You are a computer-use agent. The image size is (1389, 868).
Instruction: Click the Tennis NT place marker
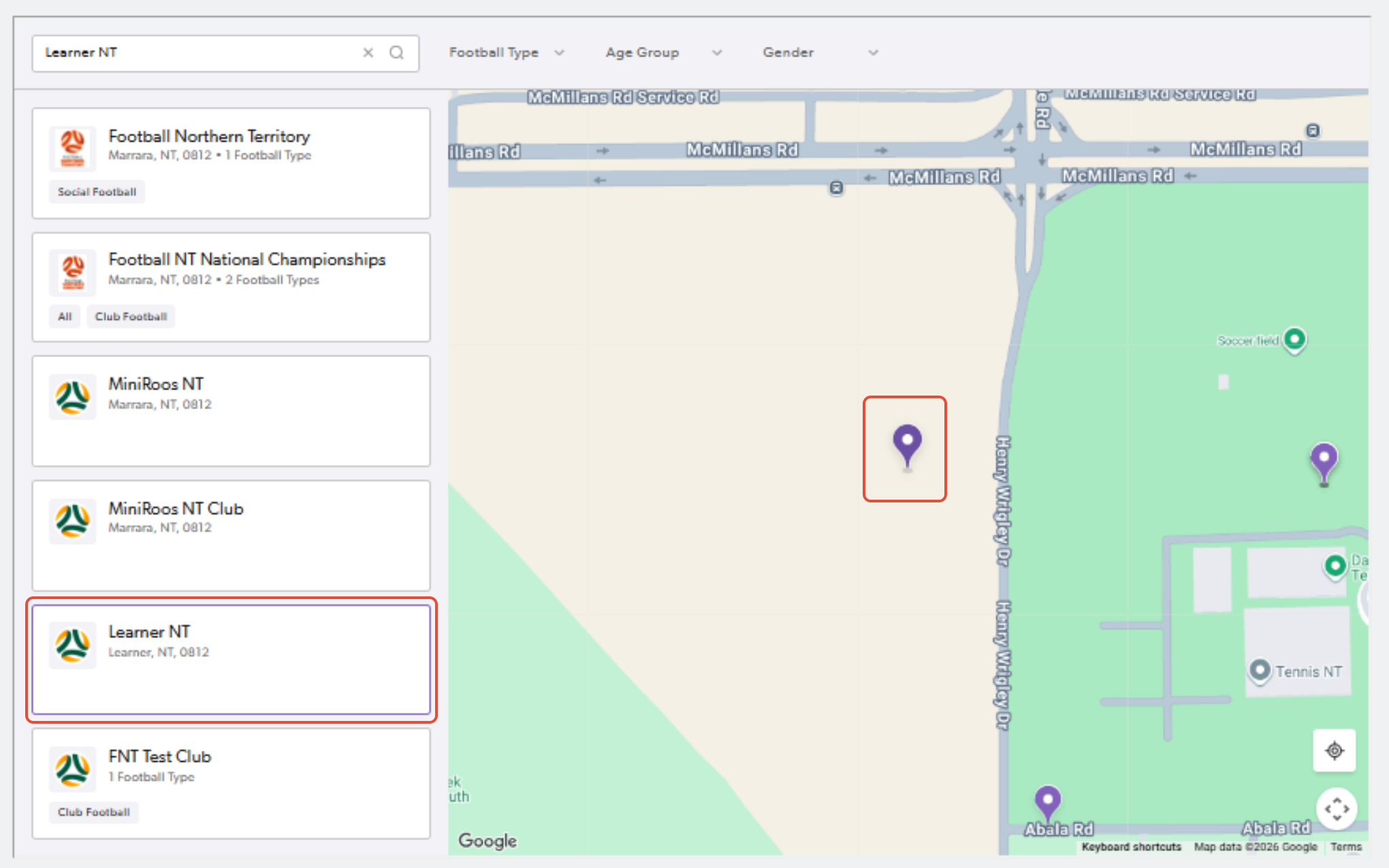[x=1260, y=671]
